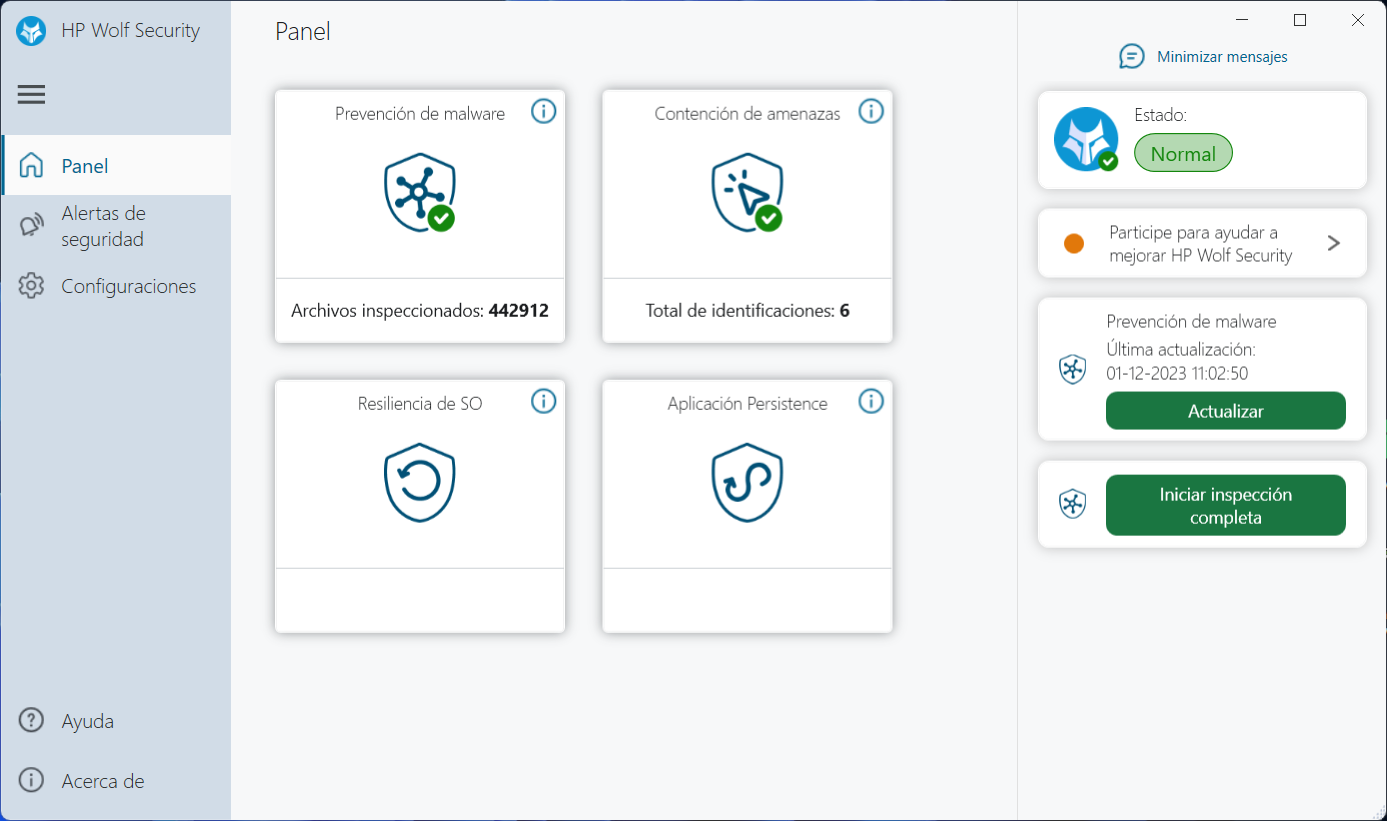Click the Panel page heading
The height and width of the screenshot is (821, 1387).
pos(303,32)
